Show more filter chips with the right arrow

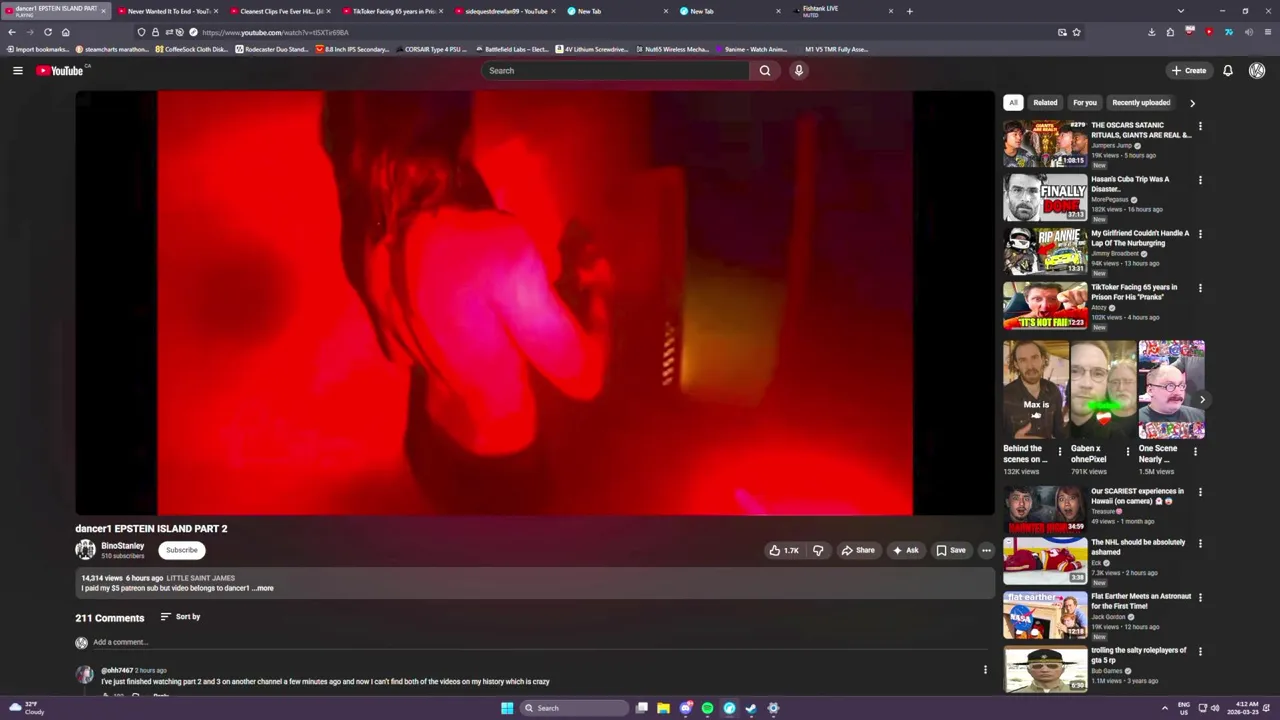(1192, 102)
